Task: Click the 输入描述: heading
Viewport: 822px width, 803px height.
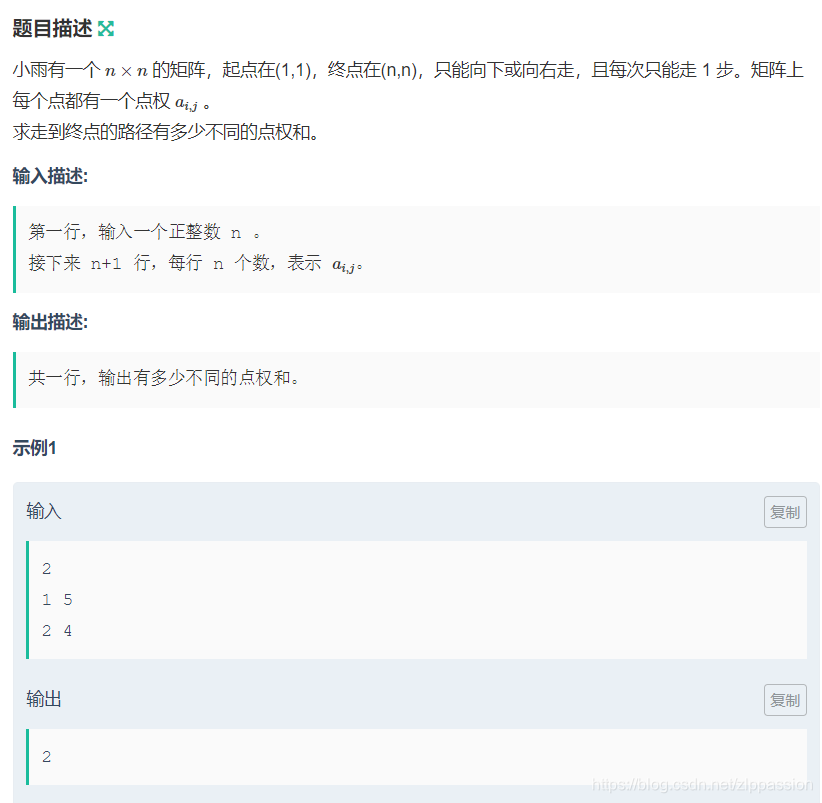Action: [x=50, y=176]
